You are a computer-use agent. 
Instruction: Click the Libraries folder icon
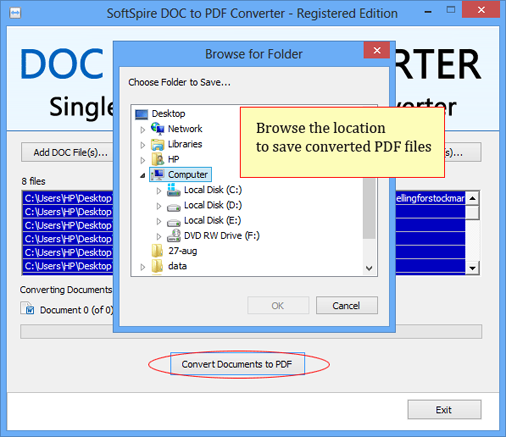coord(157,144)
